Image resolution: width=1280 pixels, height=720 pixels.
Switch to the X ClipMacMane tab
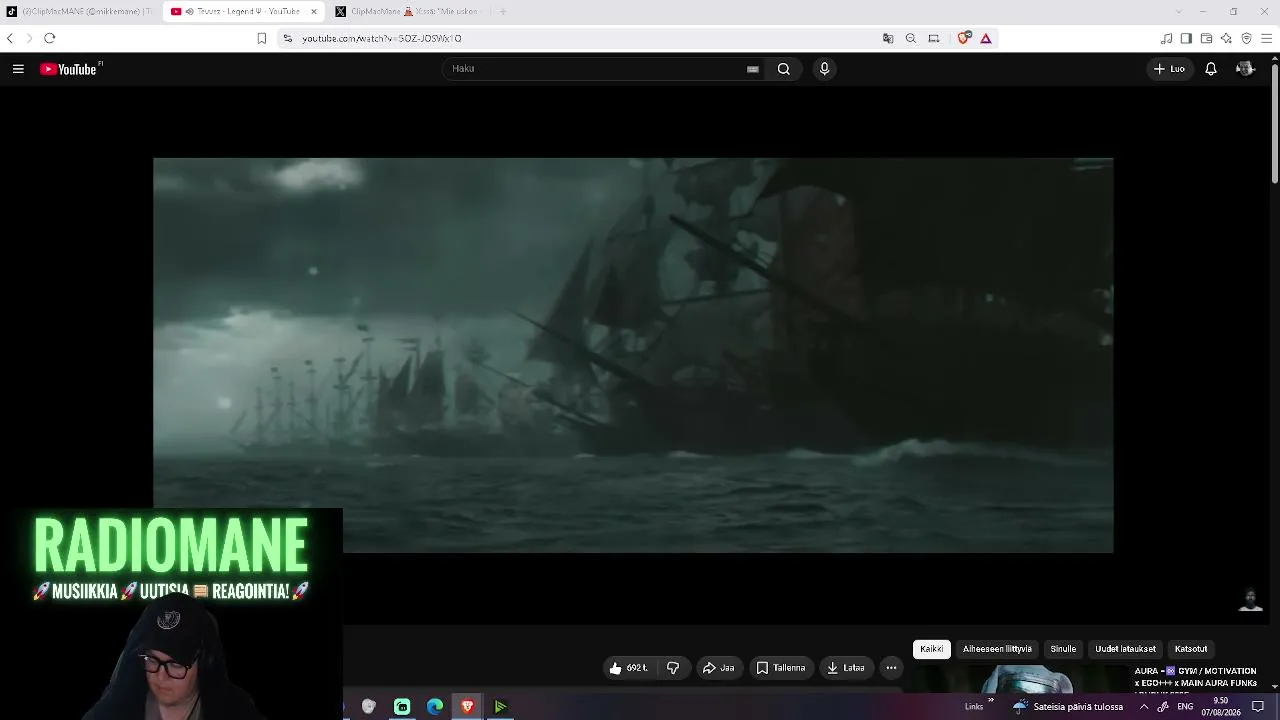(x=408, y=11)
